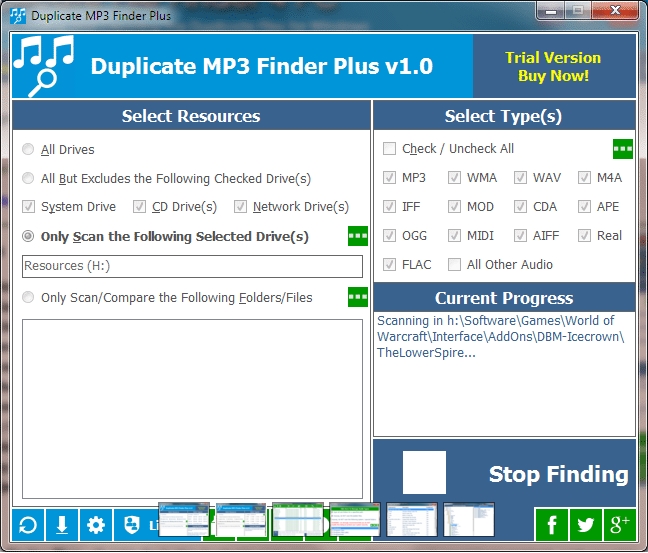The image size is (648, 553).
Task: Toggle the System Drive checkbox
Action: (x=29, y=206)
